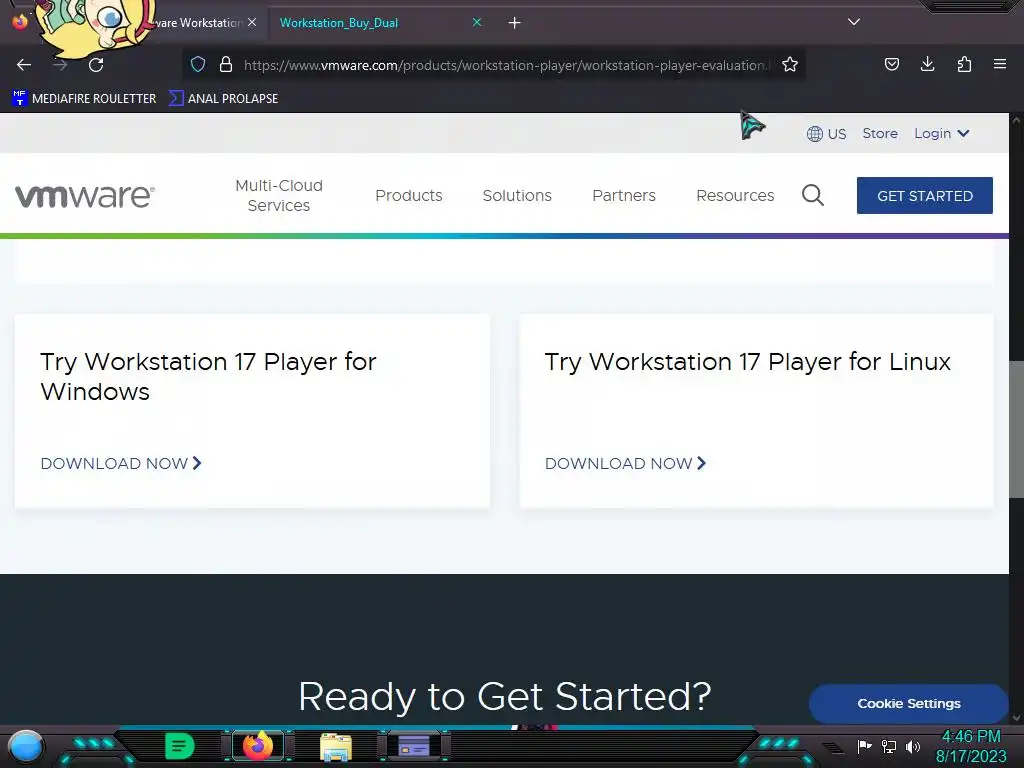Click the 'Ready to Get Started?' heading

pos(505,696)
